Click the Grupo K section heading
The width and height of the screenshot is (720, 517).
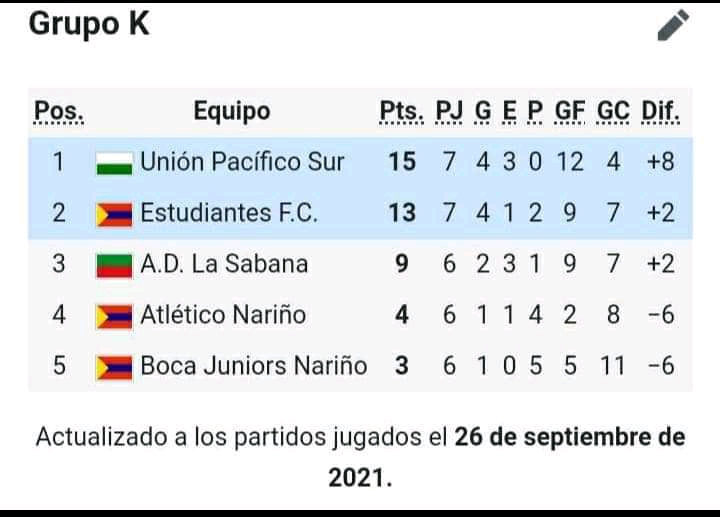[89, 23]
